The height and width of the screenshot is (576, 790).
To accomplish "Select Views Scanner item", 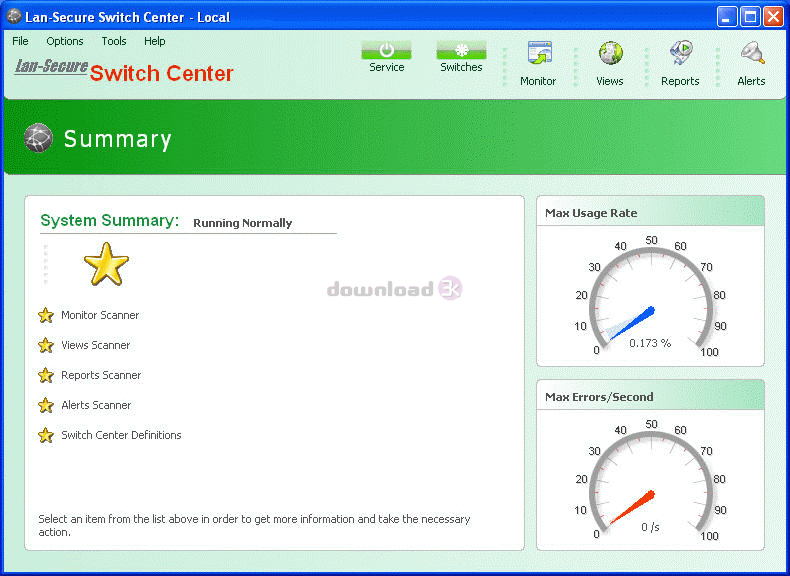I will (95, 345).
